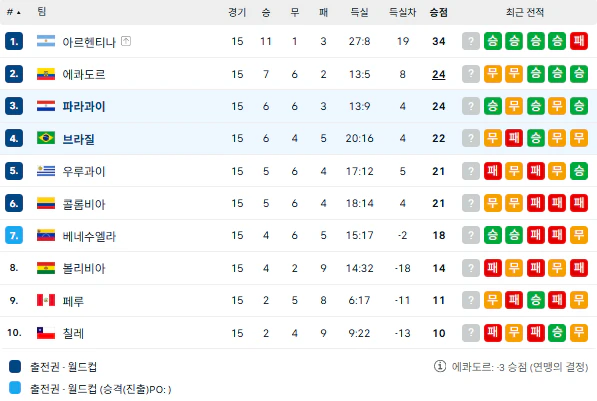Click the promotion arrow icon beside 아르헨티나
Screen dimensions: 597x401
point(126,41)
